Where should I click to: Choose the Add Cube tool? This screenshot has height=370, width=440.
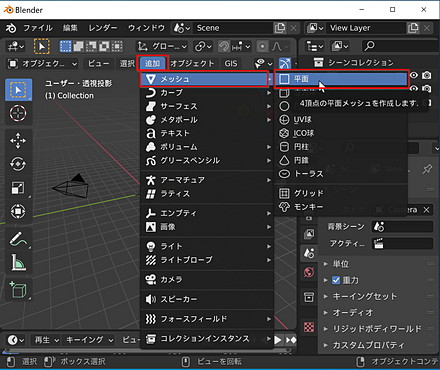[x=18, y=289]
